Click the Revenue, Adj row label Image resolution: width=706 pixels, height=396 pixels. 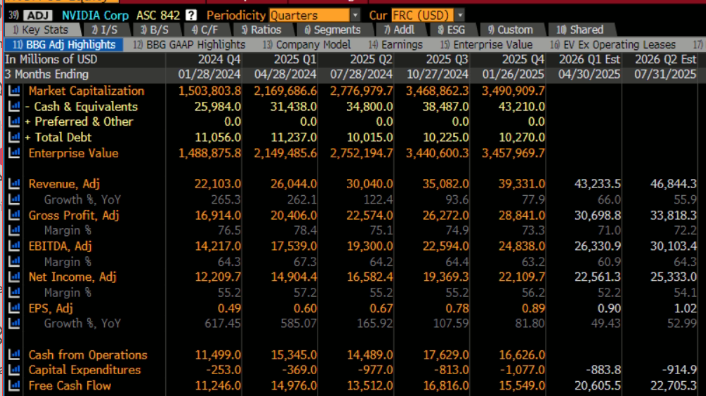tap(64, 184)
